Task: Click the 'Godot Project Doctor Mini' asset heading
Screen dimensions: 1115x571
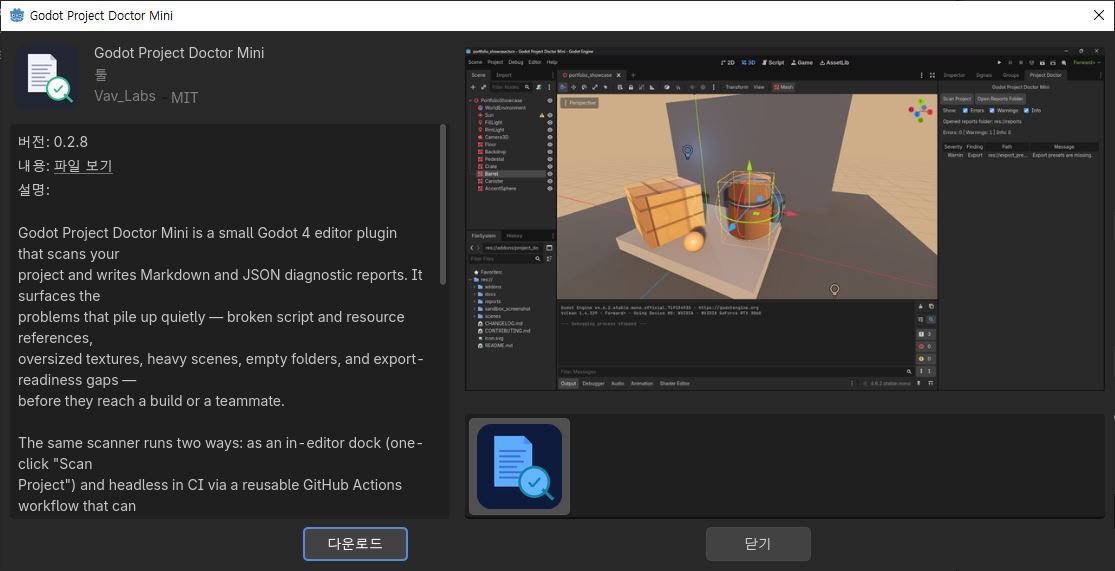Action: (x=179, y=53)
